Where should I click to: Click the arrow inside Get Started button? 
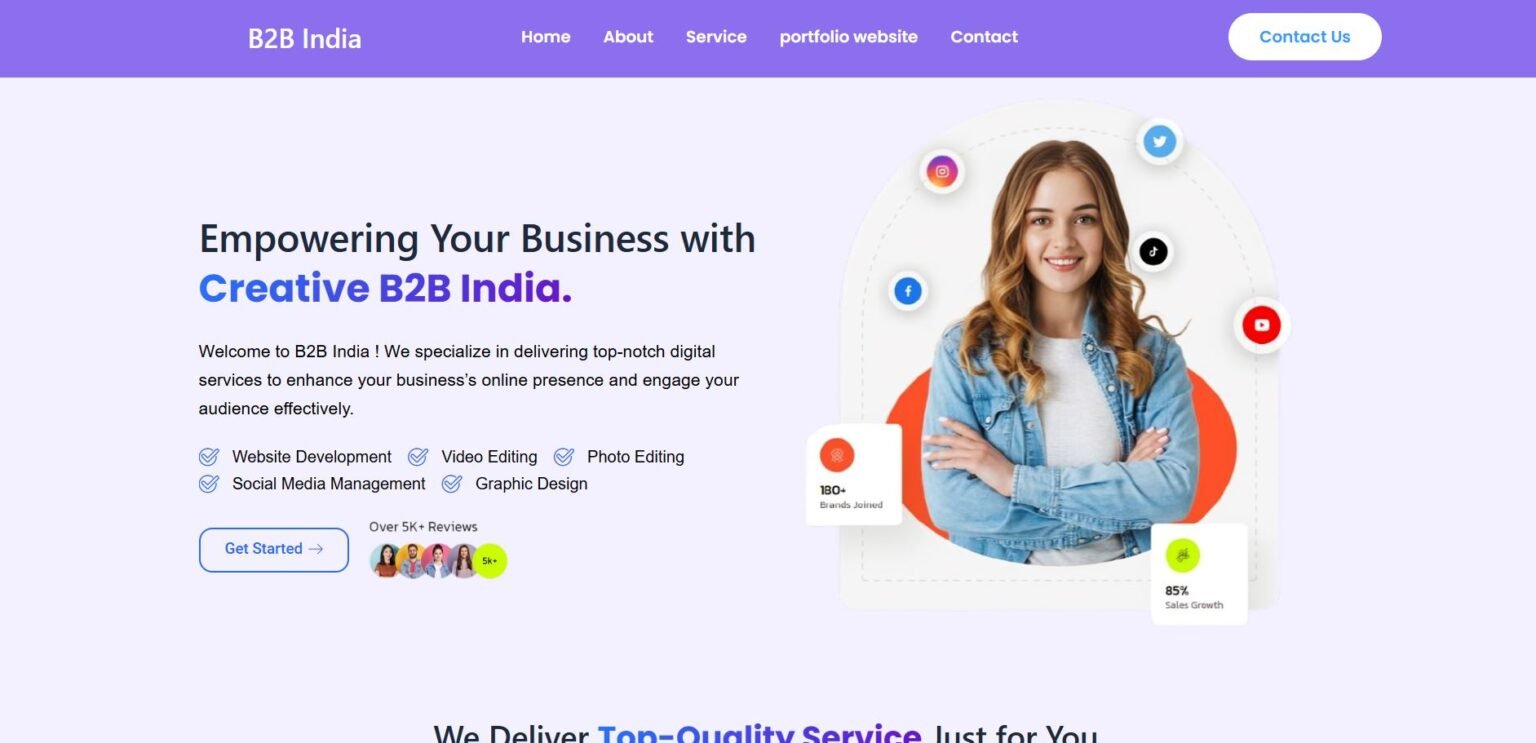[316, 549]
